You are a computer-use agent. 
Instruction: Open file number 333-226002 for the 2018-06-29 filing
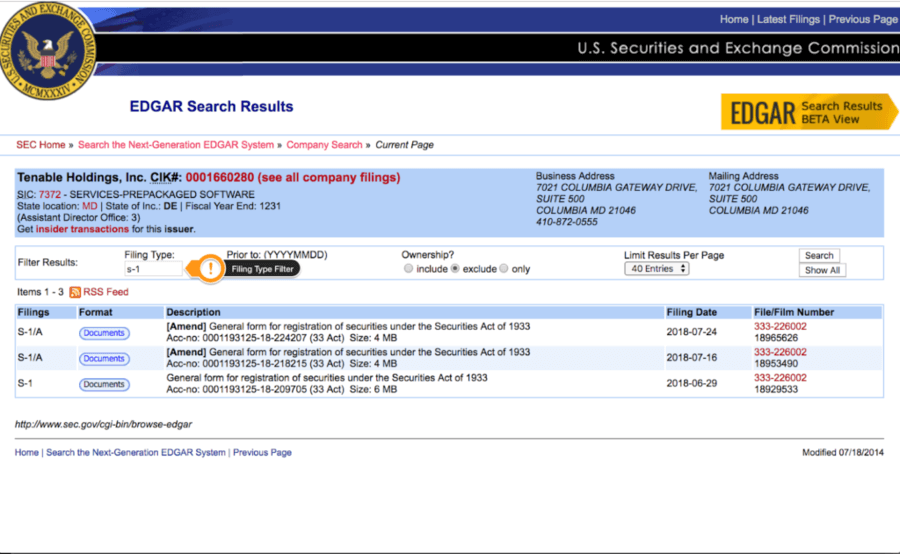coord(780,378)
